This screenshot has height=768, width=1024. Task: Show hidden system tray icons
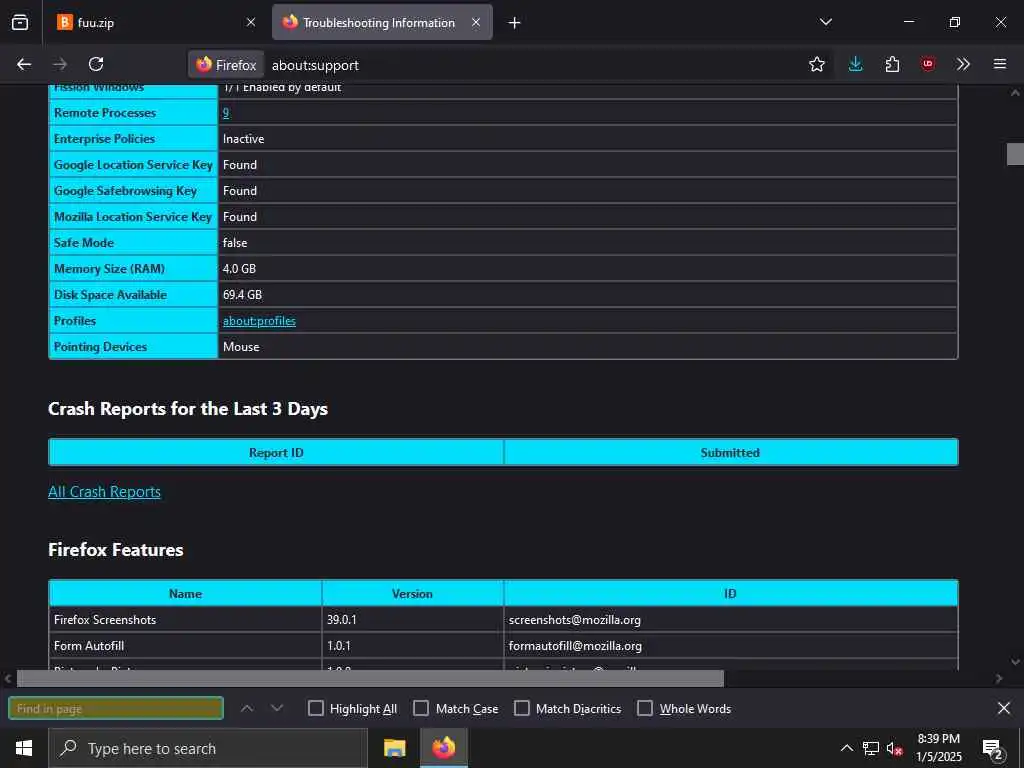point(846,748)
